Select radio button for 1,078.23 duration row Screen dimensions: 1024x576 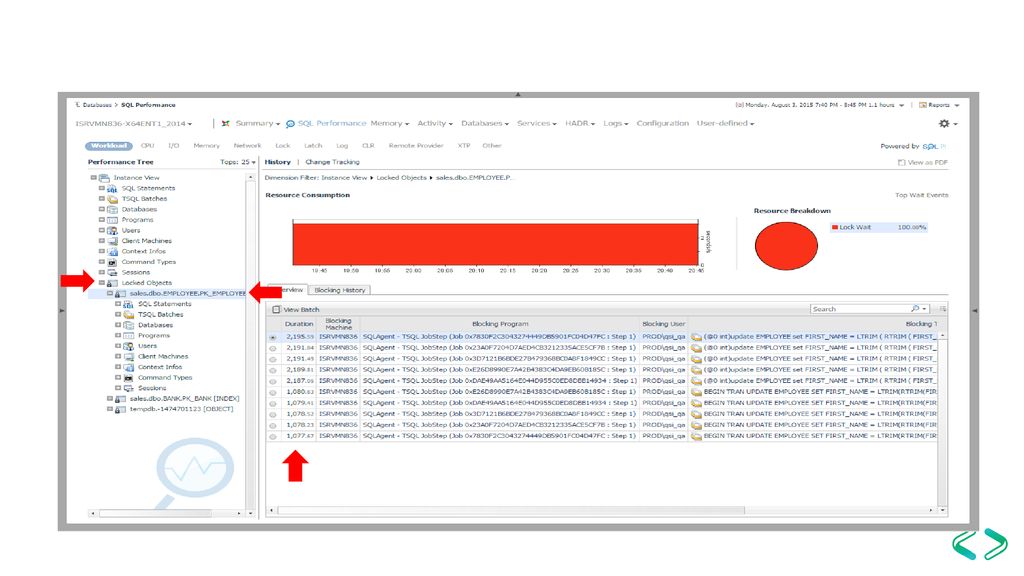[x=273, y=425]
